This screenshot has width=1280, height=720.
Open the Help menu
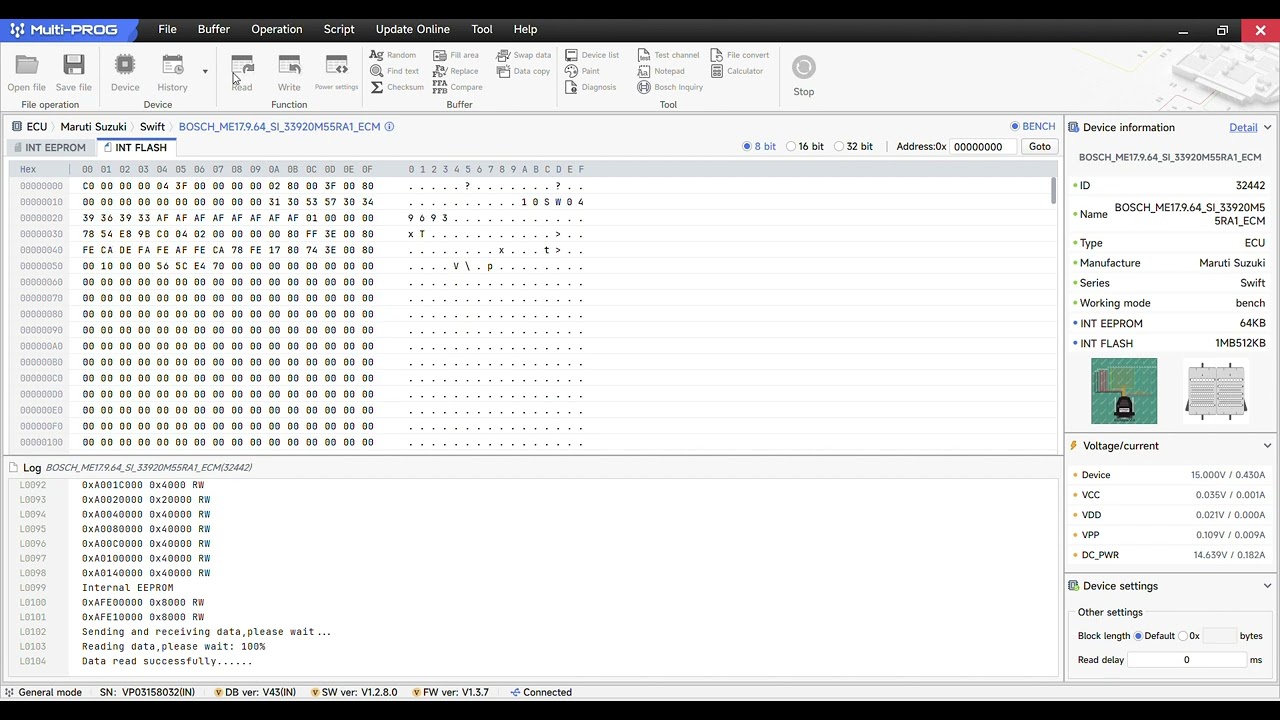click(525, 29)
